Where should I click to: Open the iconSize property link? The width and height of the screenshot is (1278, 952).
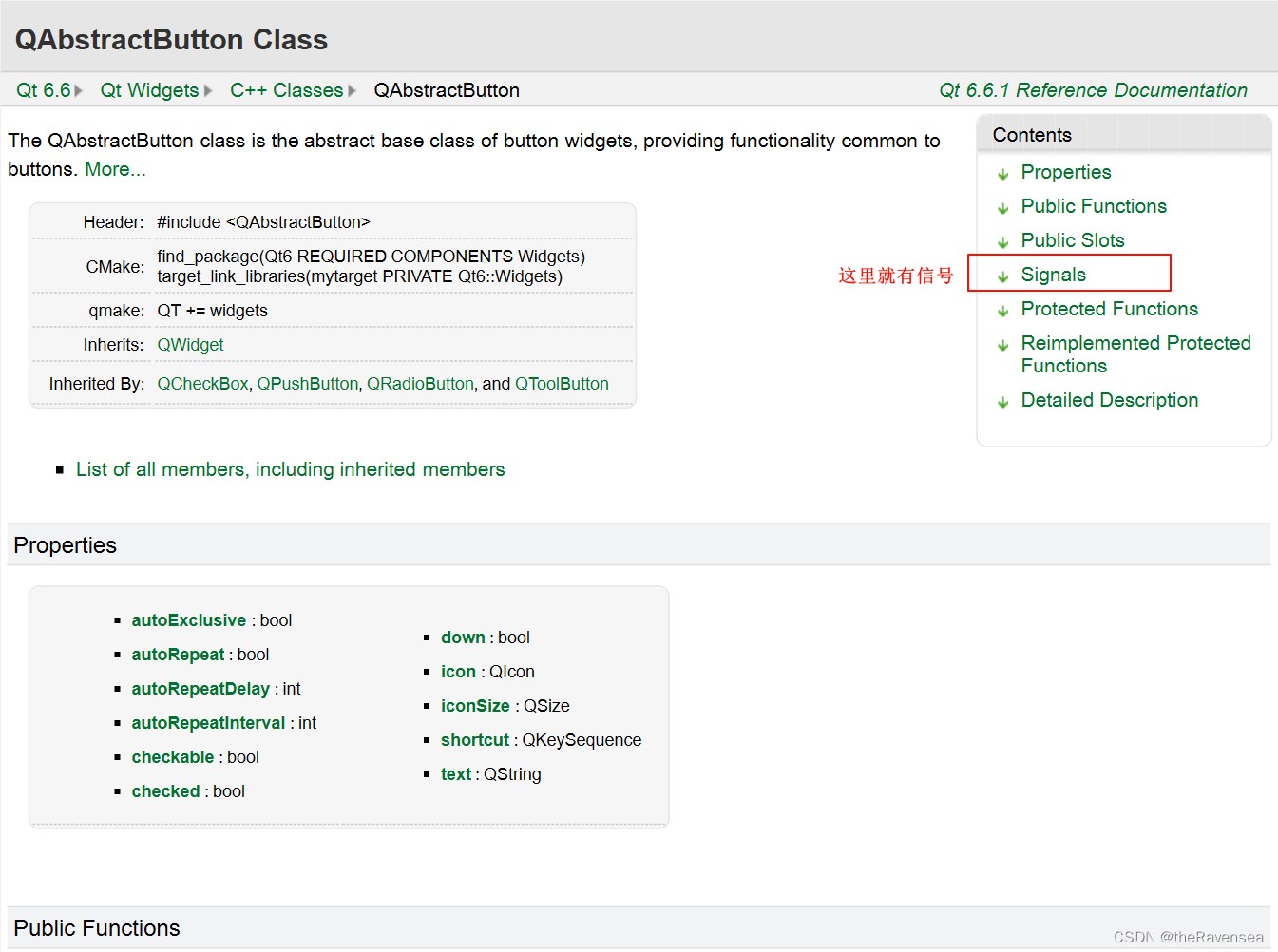[x=475, y=706]
